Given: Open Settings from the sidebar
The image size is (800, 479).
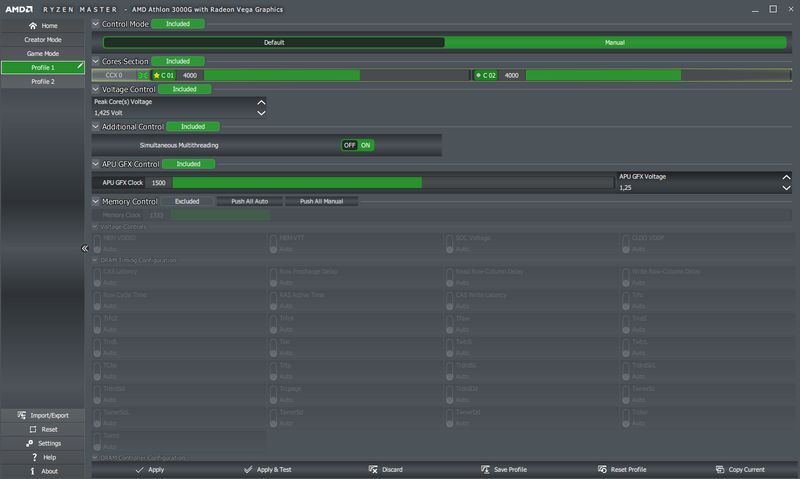Looking at the screenshot, I should [43, 443].
